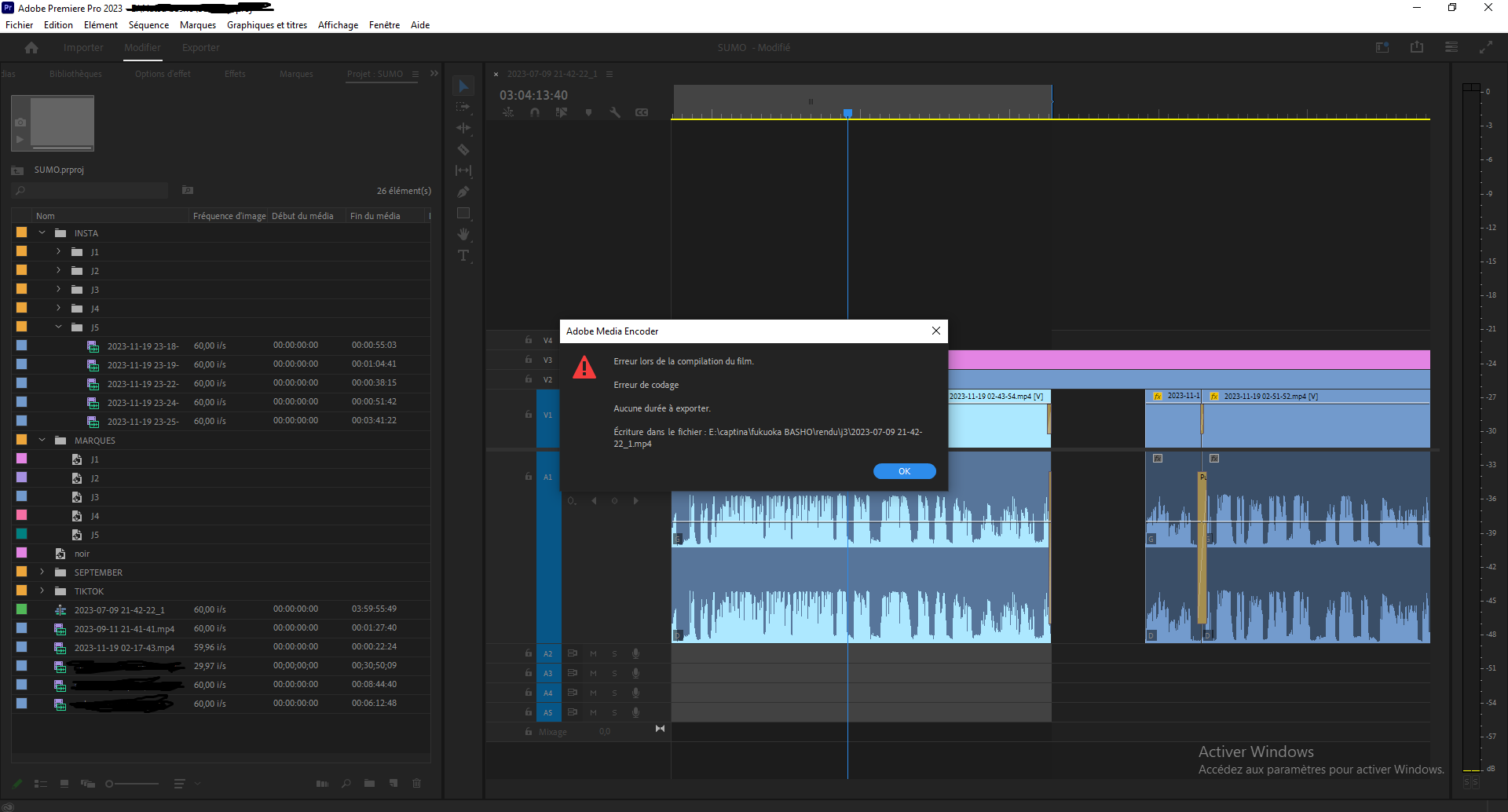Viewport: 1508px width, 812px height.
Task: Expand the TIKTOK bin
Action: [42, 591]
